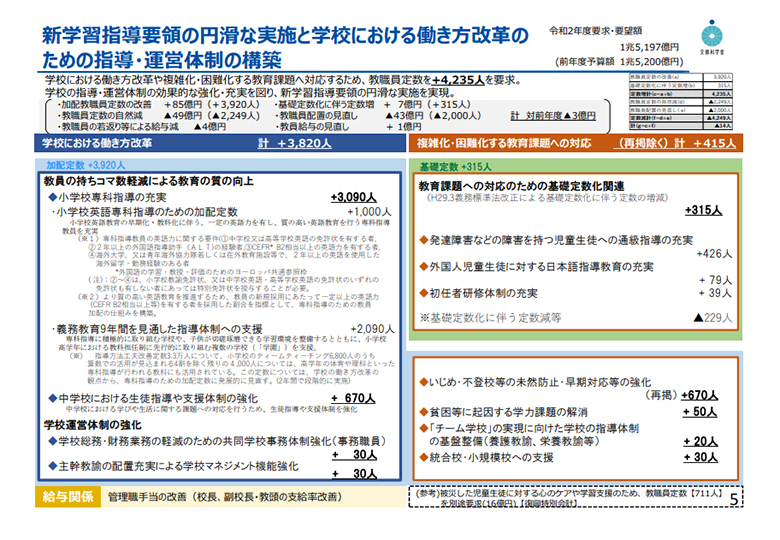The height and width of the screenshot is (540, 780).
Task: Click the '「チーム学校」の実現に向けた学校の指導体制' bullet
Action: coord(529,429)
